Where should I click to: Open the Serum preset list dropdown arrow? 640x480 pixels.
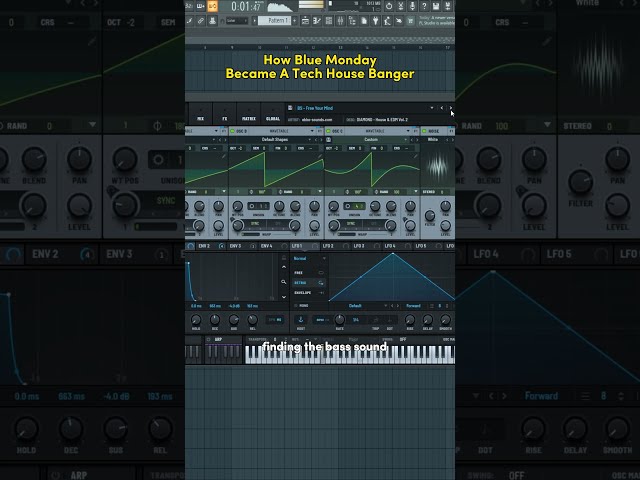click(x=432, y=108)
